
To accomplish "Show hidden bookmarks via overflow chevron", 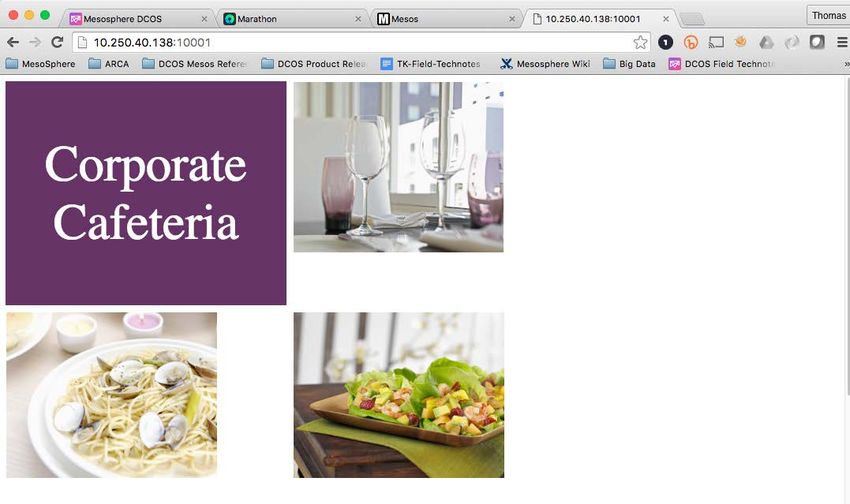I will coord(846,64).
